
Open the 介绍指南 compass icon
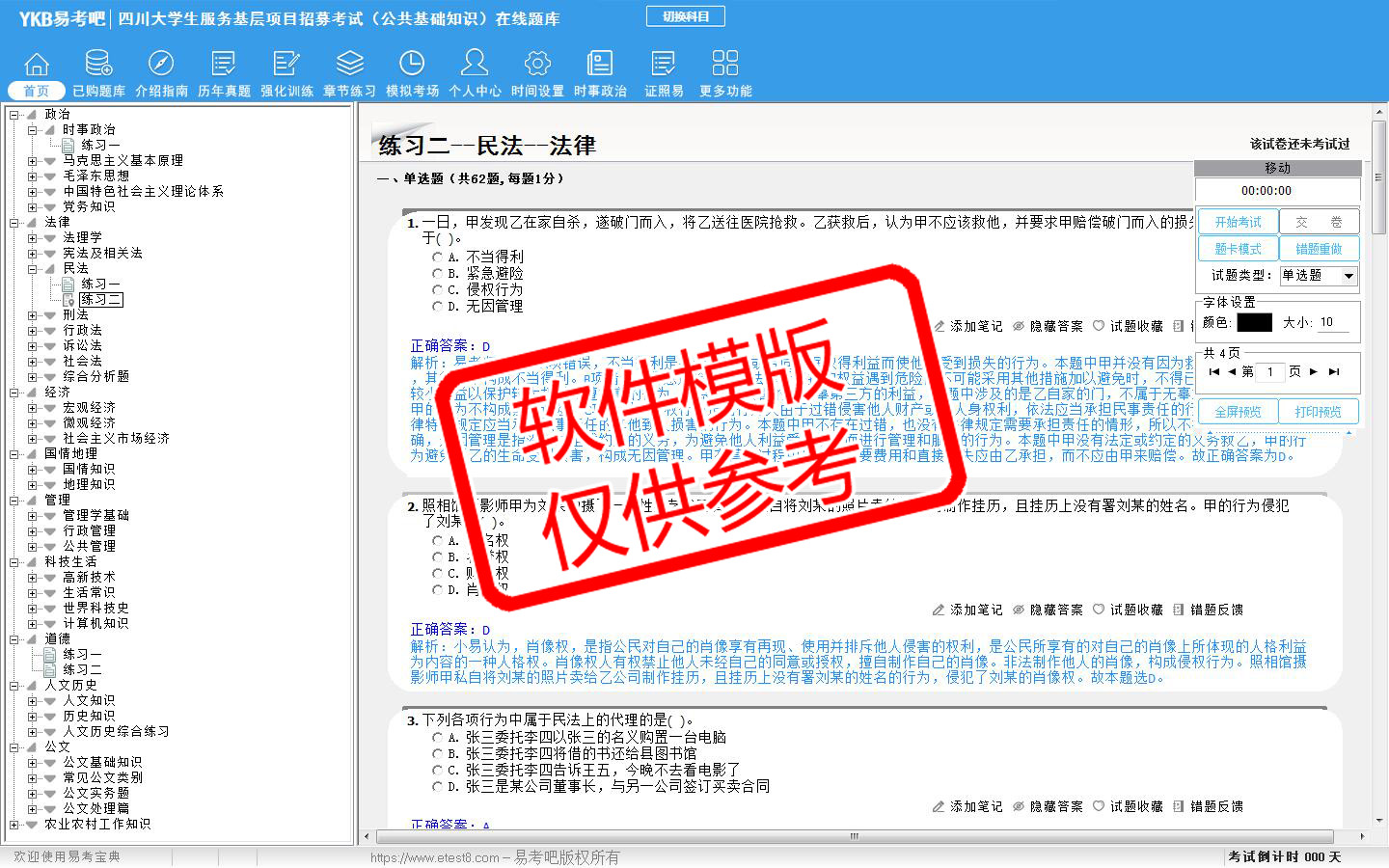pos(161,65)
